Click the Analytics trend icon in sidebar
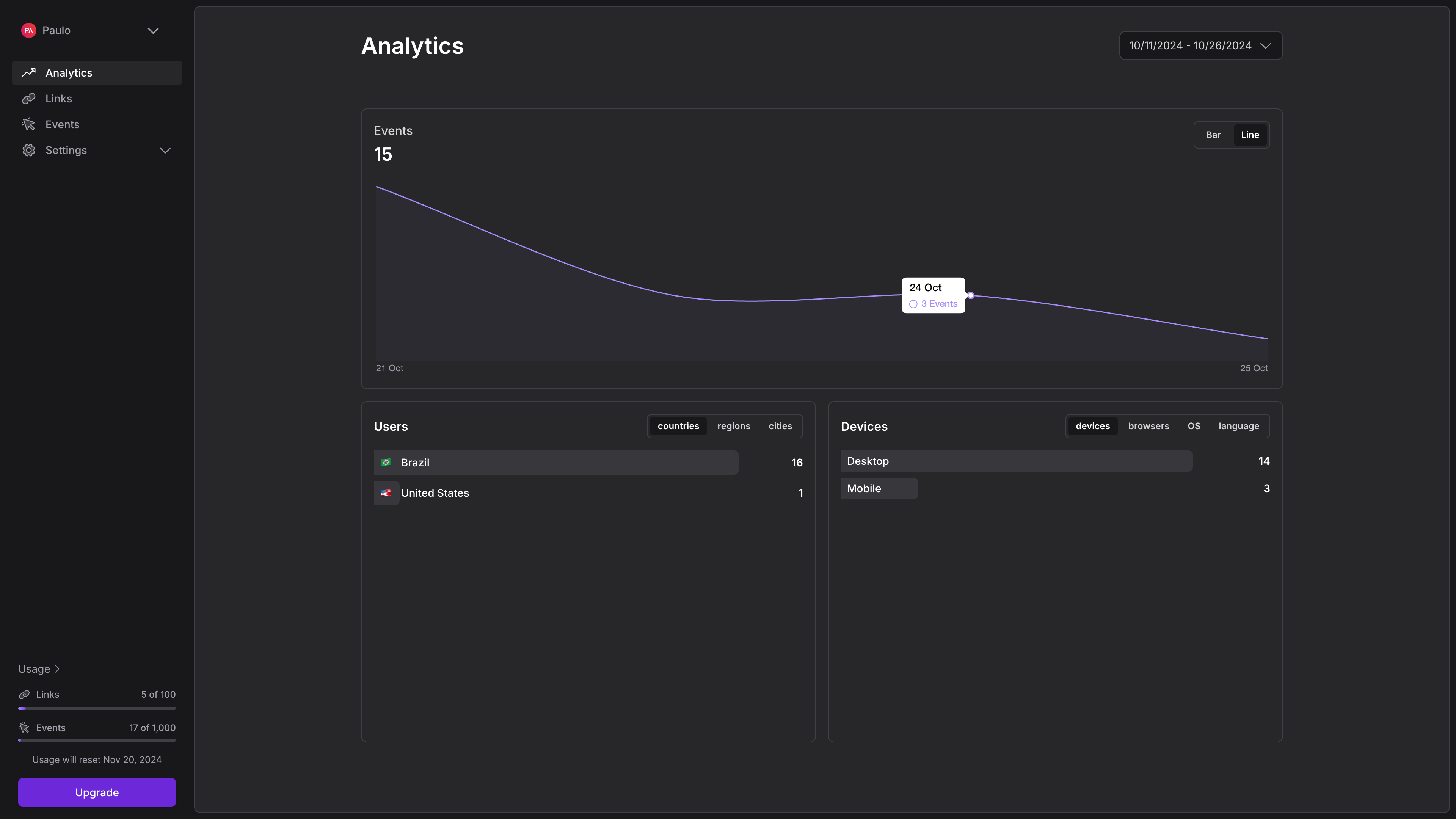The width and height of the screenshot is (1456, 819). (29, 72)
